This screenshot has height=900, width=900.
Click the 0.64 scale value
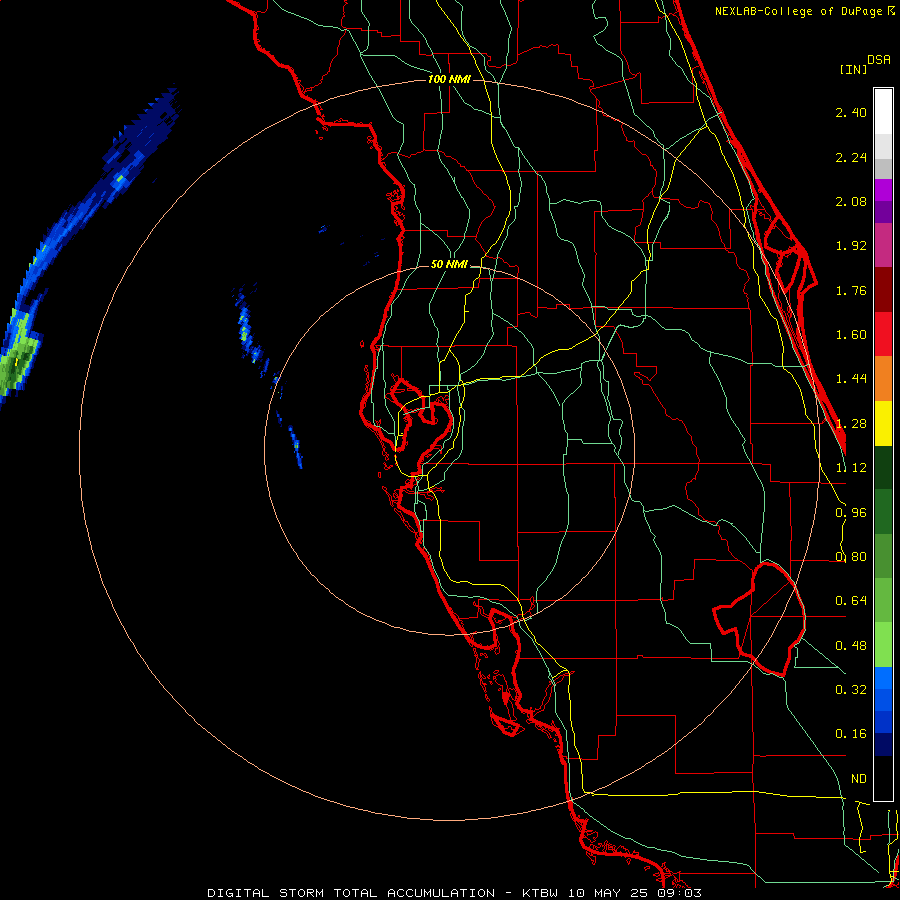click(x=851, y=601)
